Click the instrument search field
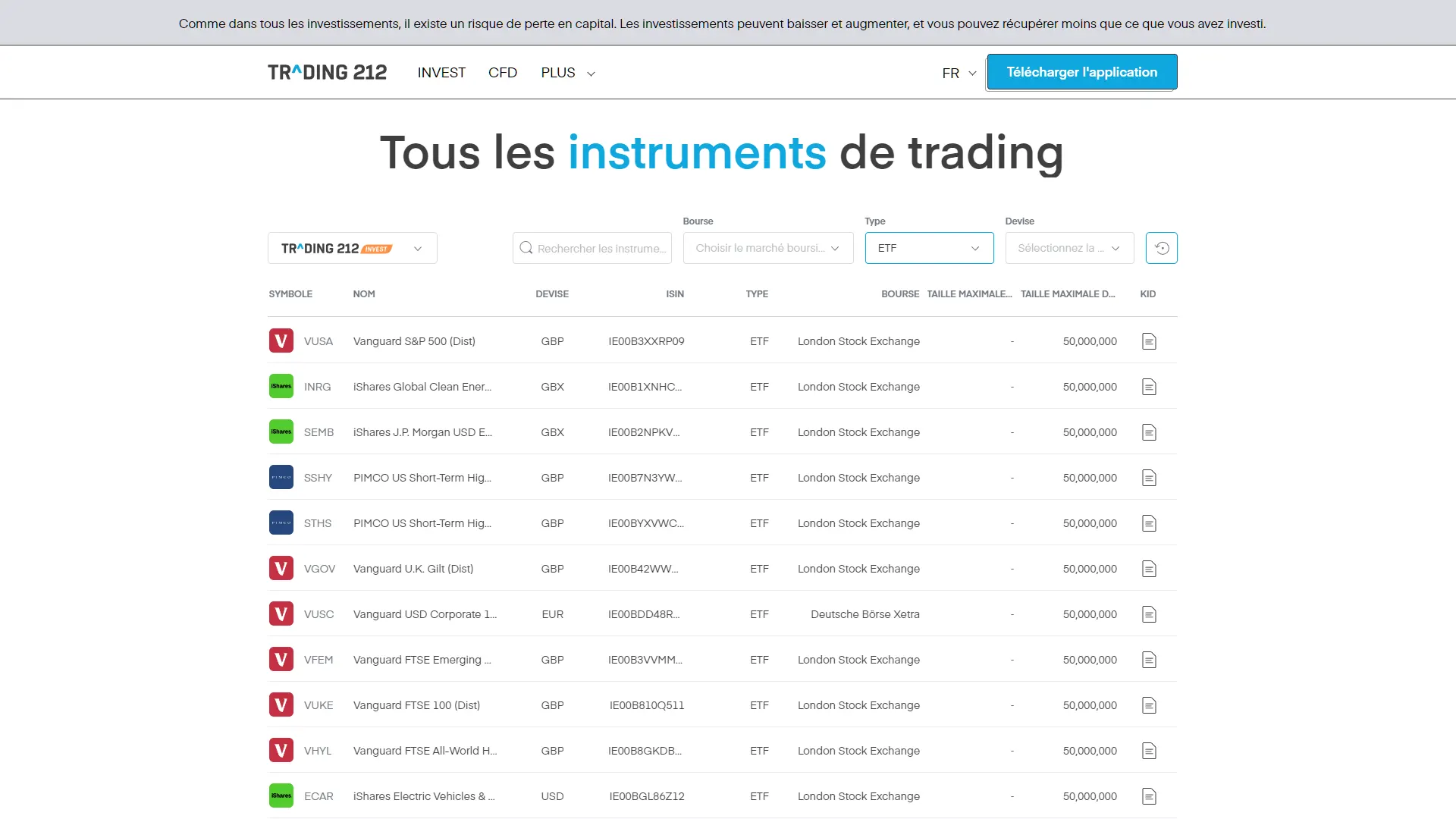This screenshot has height=819, width=1456. click(x=592, y=248)
